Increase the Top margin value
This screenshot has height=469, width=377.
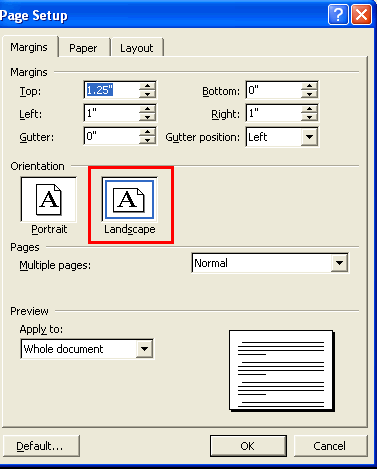(x=147, y=86)
